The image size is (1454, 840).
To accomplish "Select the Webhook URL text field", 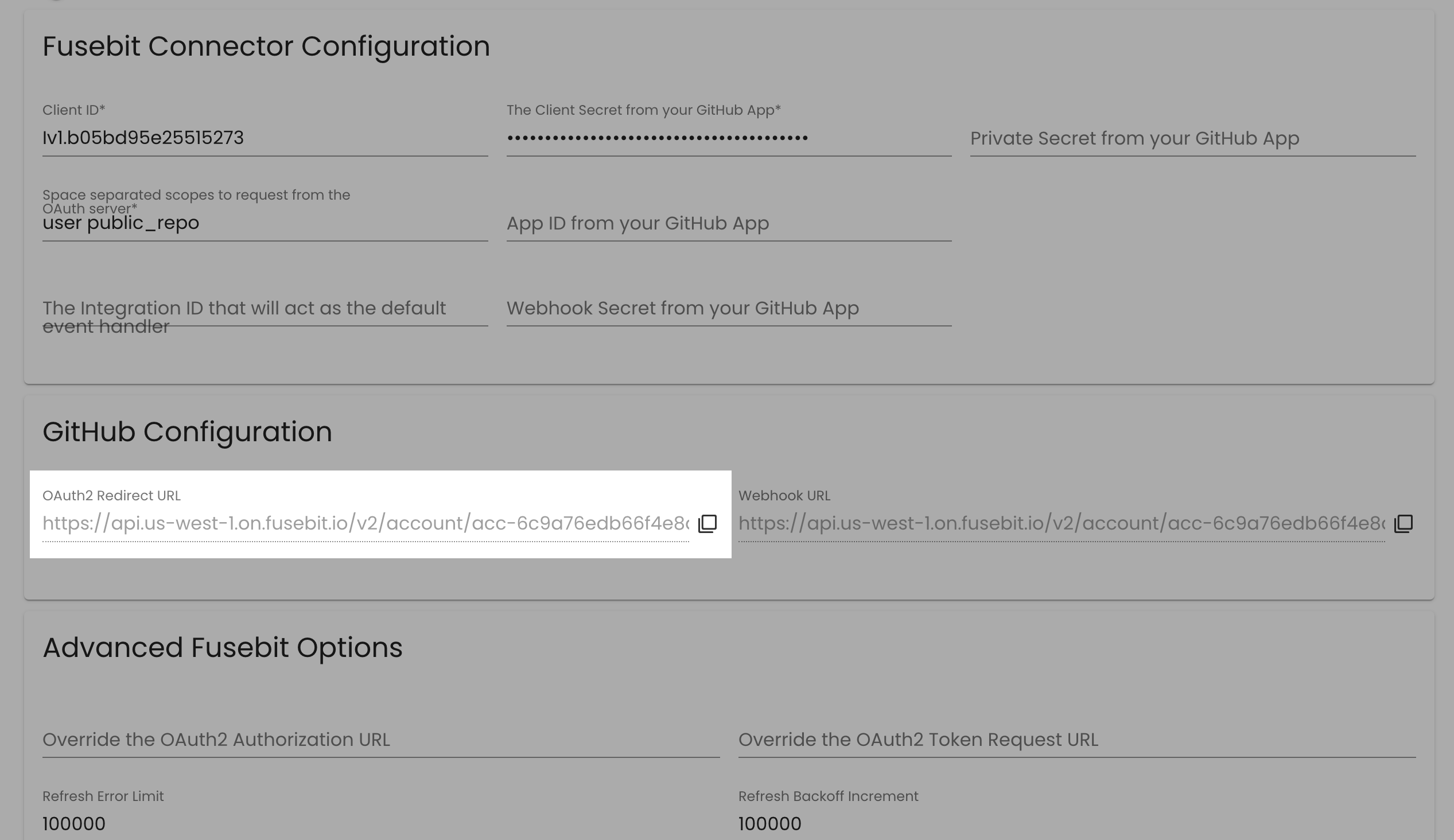I will pyautogui.click(x=1061, y=523).
